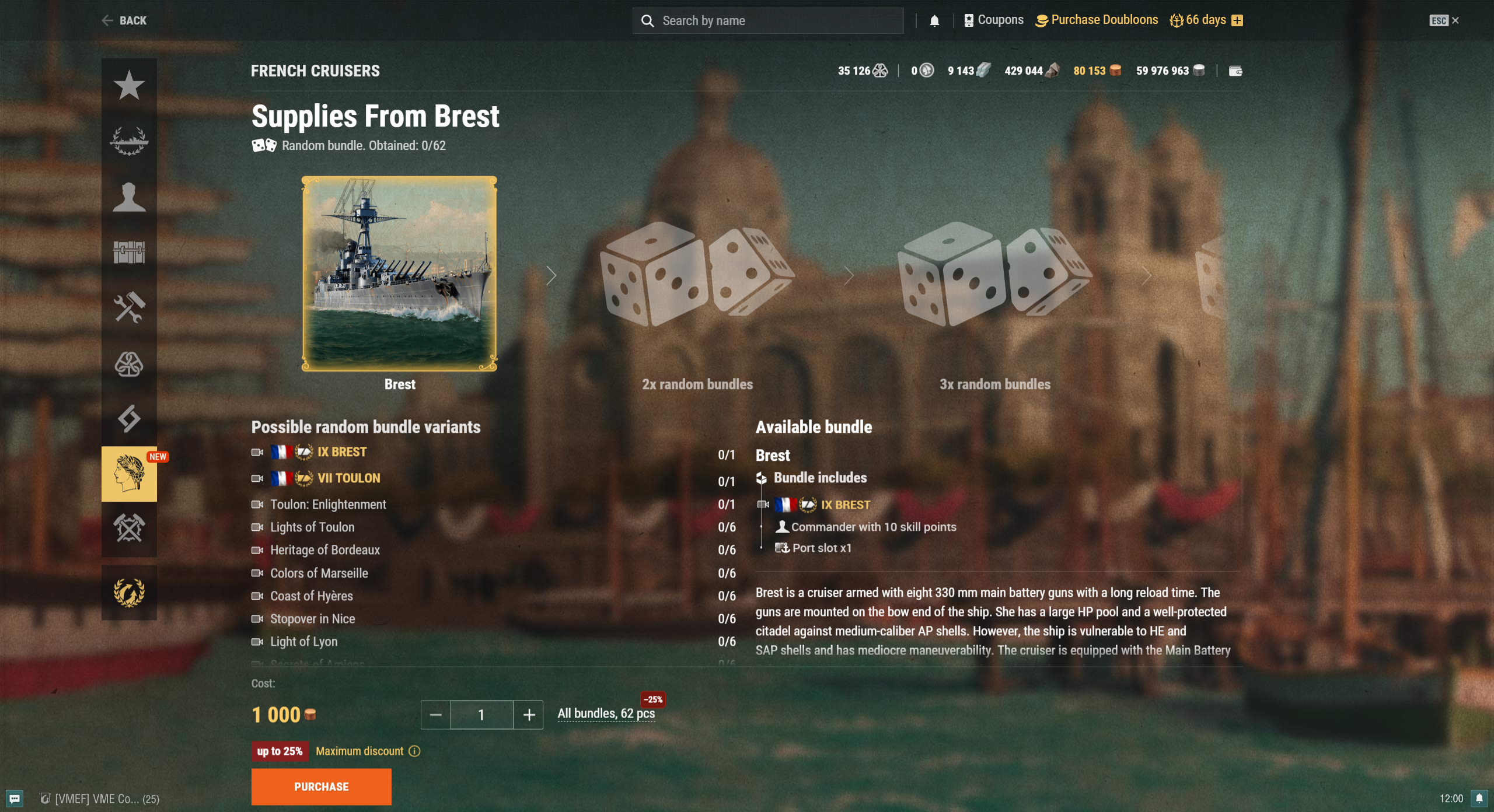Screen dimensions: 1494x812
Task: Click the notification bell in top bar
Action: [x=934, y=21]
